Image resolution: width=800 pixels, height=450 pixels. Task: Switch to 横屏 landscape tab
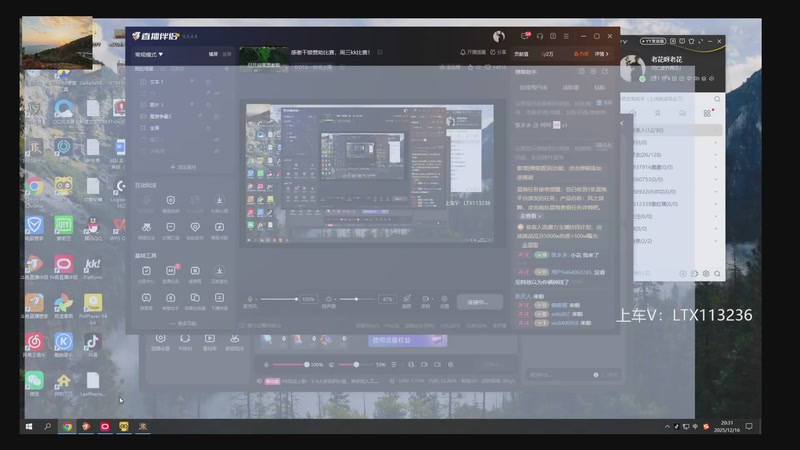click(x=213, y=54)
